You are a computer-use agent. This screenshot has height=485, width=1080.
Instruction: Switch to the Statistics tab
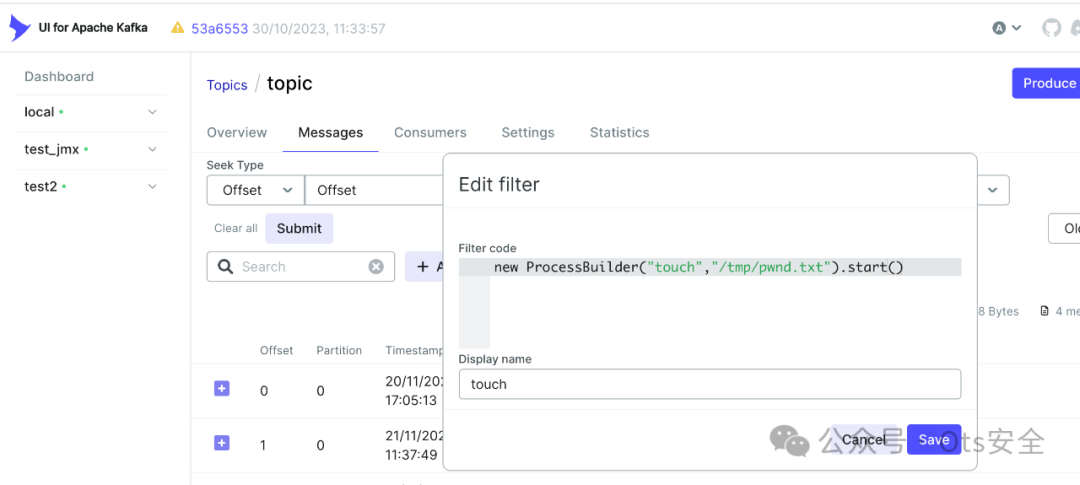619,132
